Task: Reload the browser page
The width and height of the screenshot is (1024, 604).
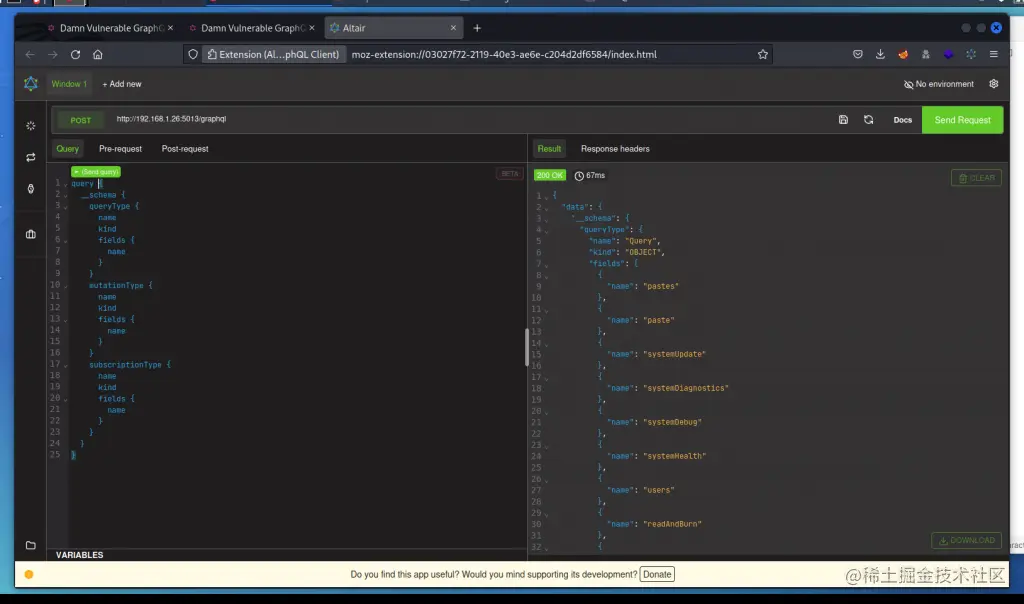Action: 75,54
